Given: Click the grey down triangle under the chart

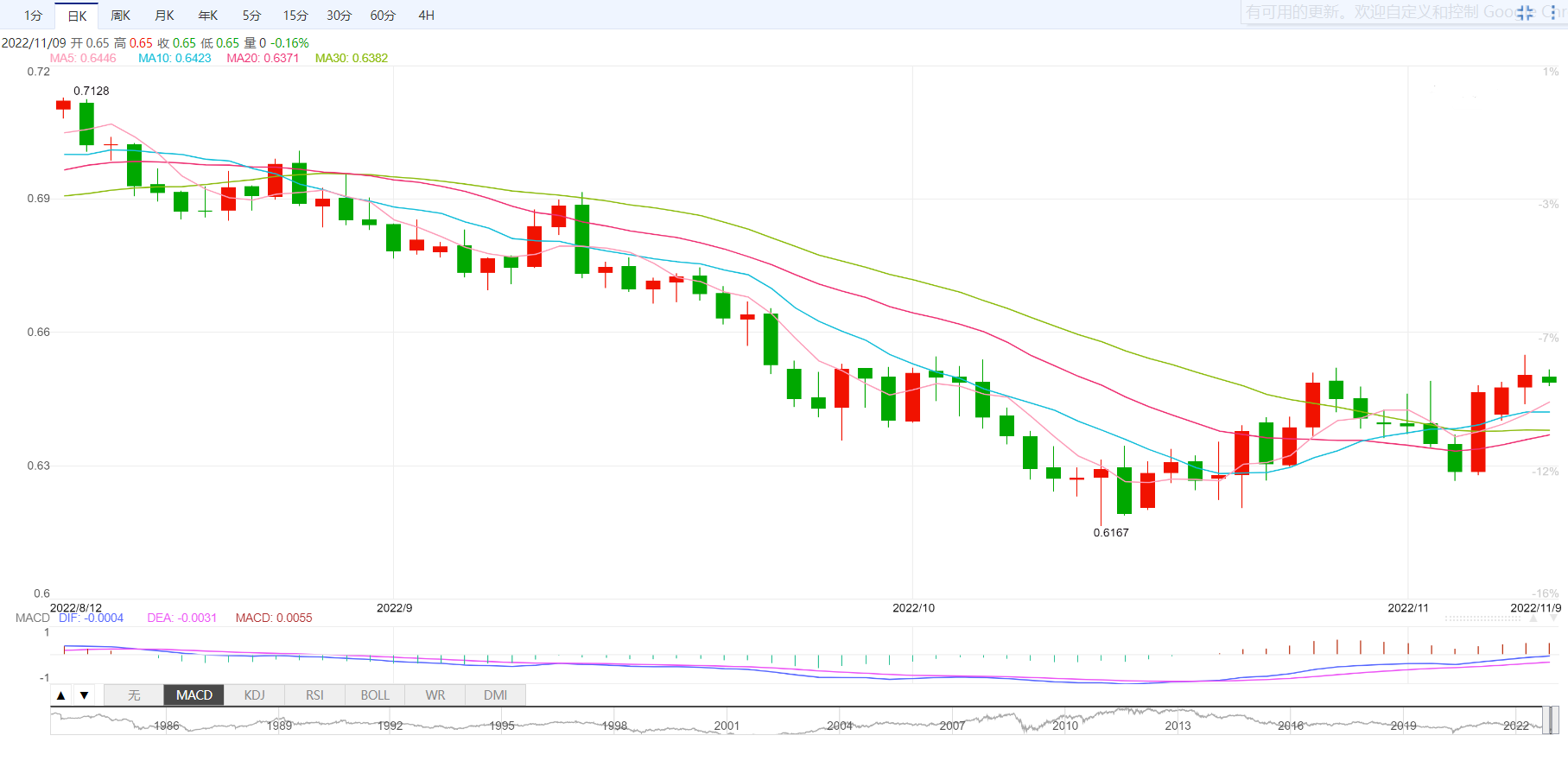Looking at the screenshot, I should pos(1553,618).
